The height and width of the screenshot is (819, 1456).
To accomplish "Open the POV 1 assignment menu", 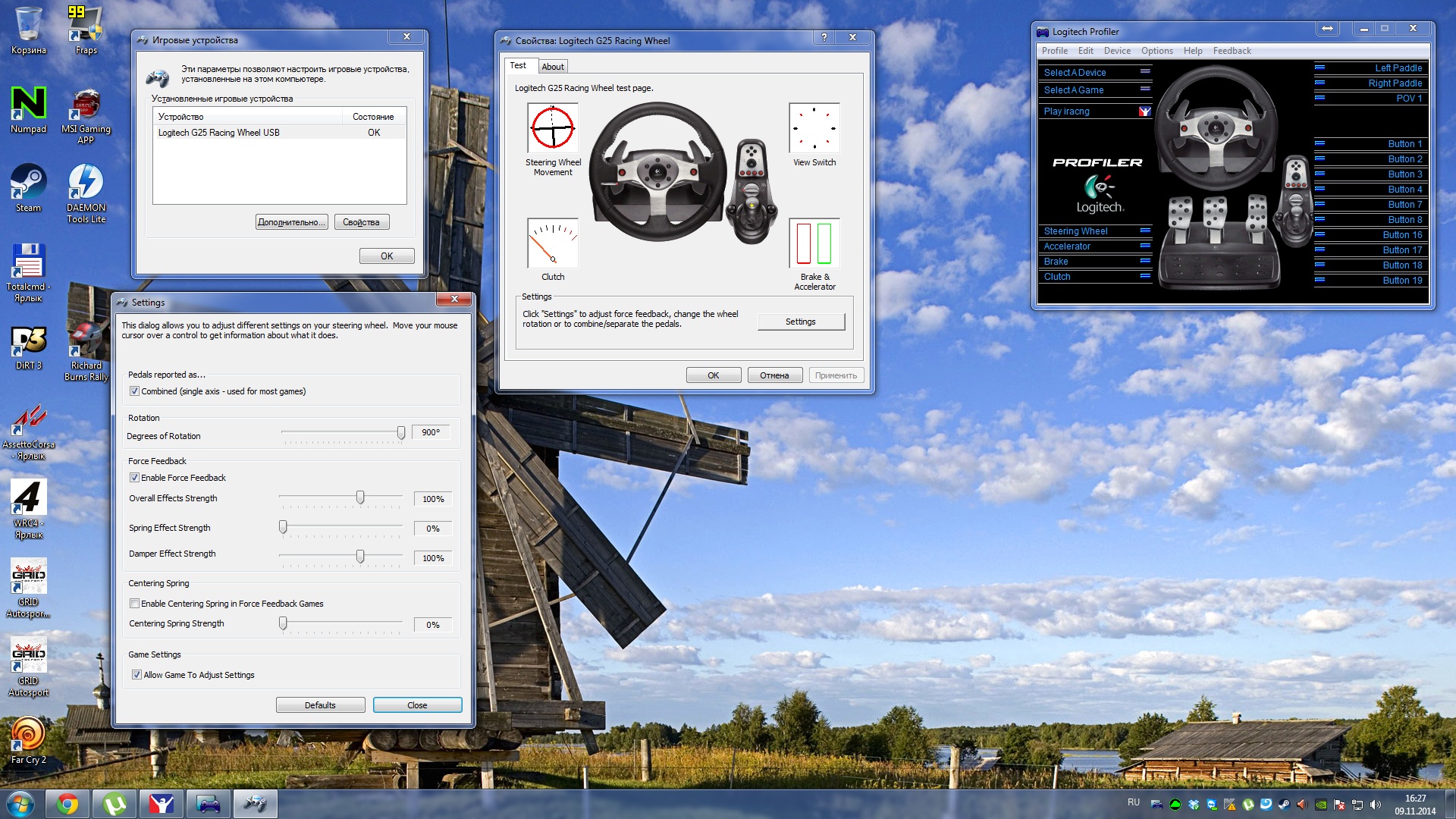I will point(1370,99).
